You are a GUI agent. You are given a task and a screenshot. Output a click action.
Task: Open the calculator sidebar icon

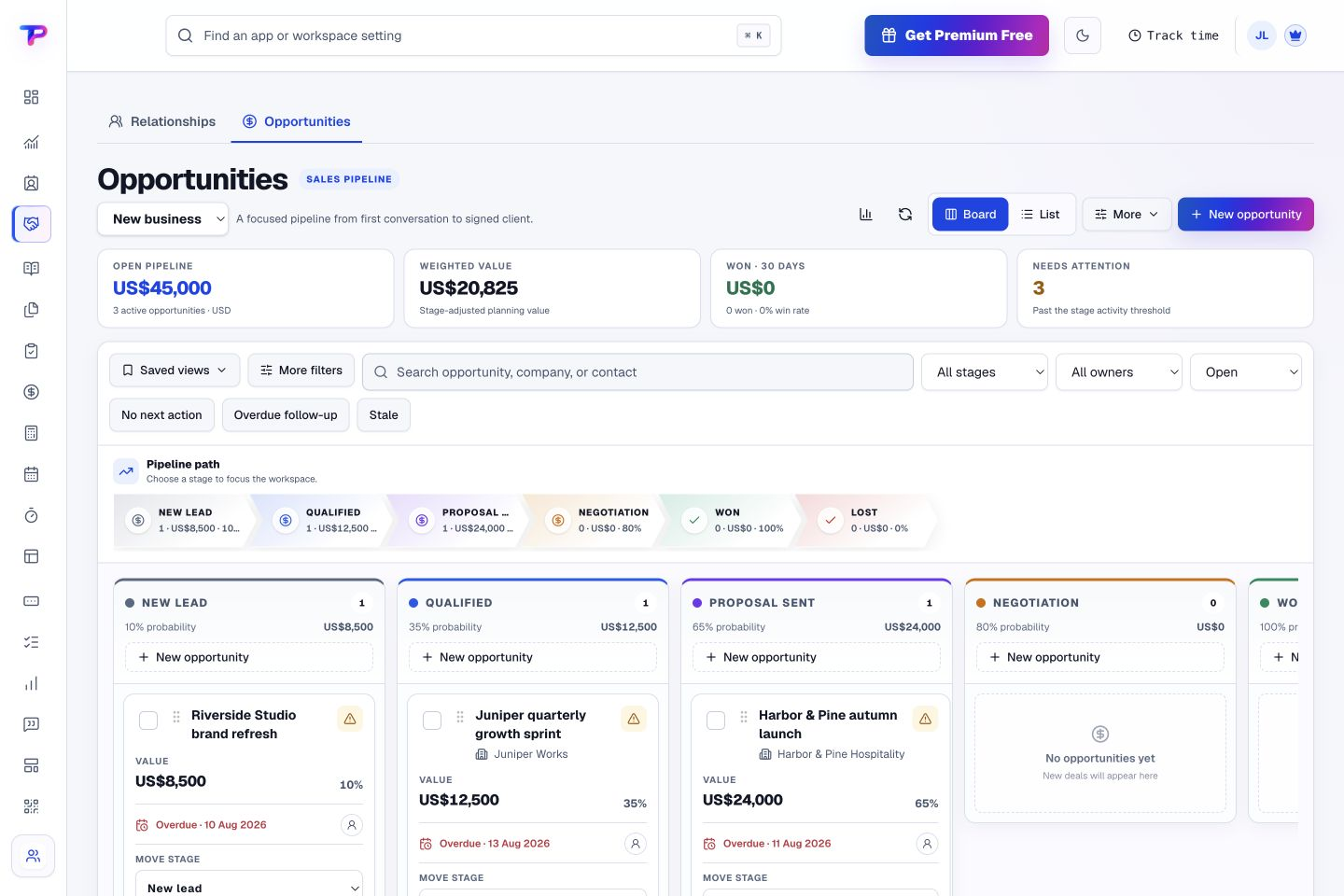pos(31,433)
